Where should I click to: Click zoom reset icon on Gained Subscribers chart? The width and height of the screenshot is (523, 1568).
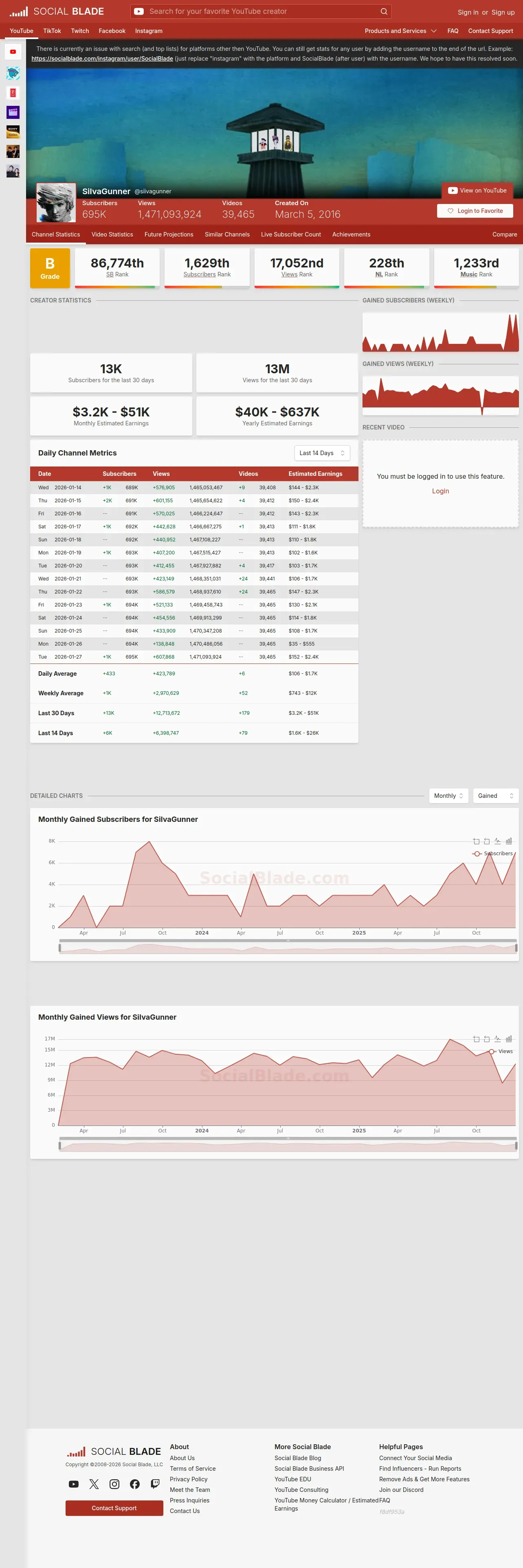pos(486,841)
